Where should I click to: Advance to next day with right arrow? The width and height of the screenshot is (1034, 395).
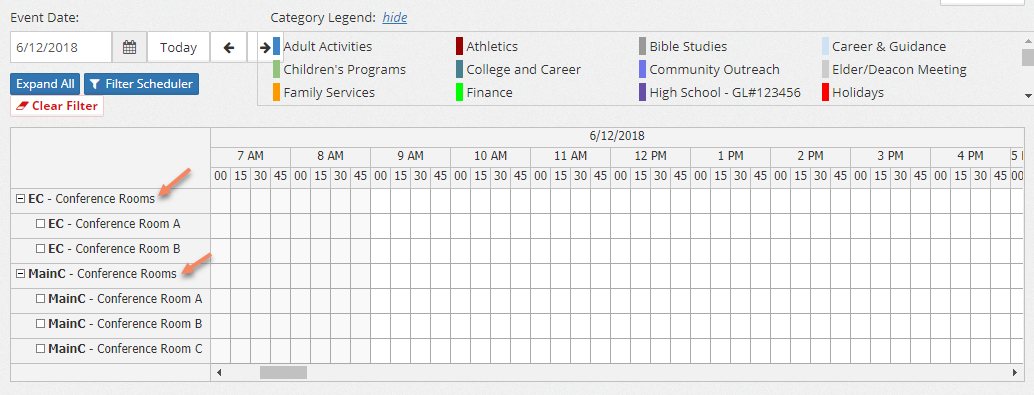265,47
